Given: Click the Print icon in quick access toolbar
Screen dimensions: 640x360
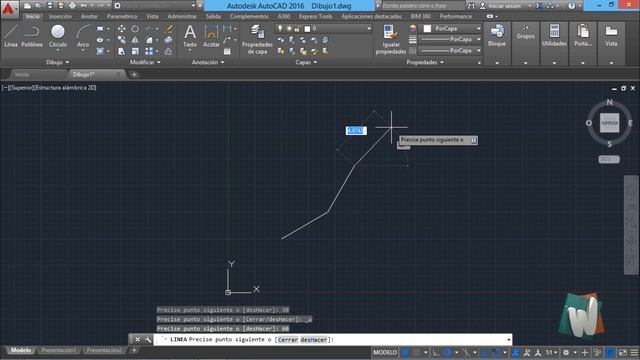Looking at the screenshot, I should (73, 6).
